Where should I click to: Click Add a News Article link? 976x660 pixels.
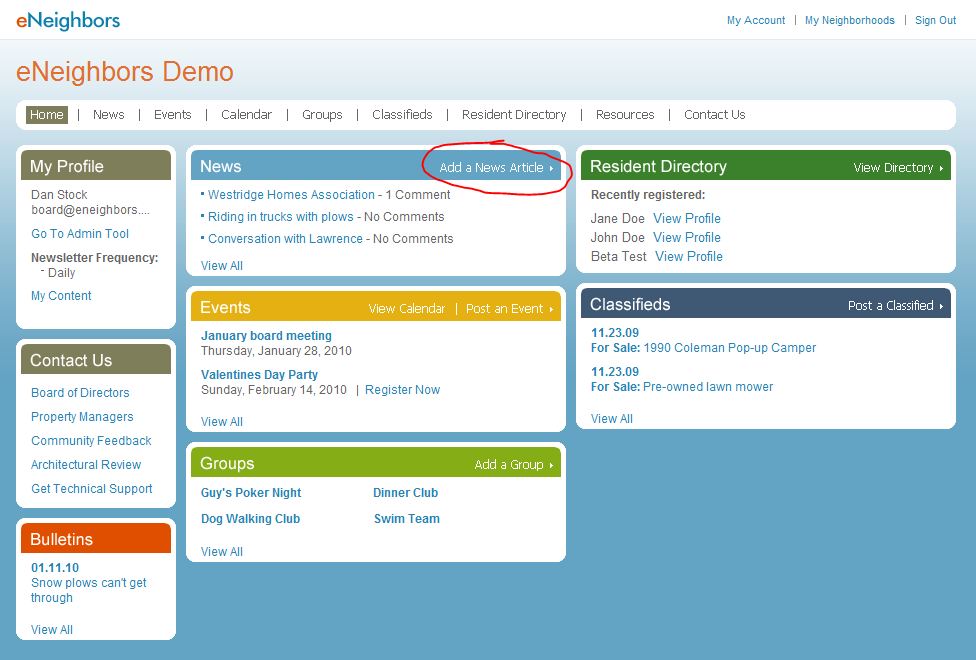[495, 168]
